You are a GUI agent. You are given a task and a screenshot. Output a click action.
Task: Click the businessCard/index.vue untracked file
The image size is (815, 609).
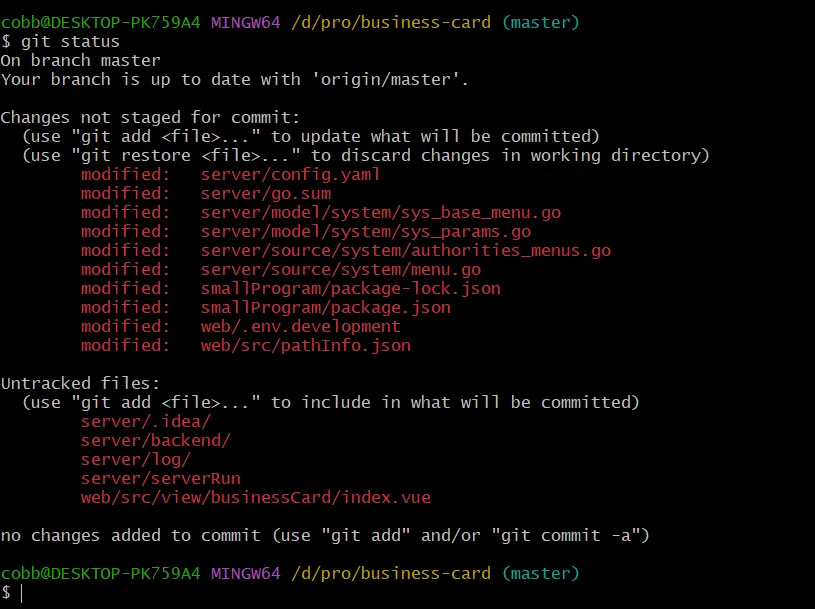255,497
